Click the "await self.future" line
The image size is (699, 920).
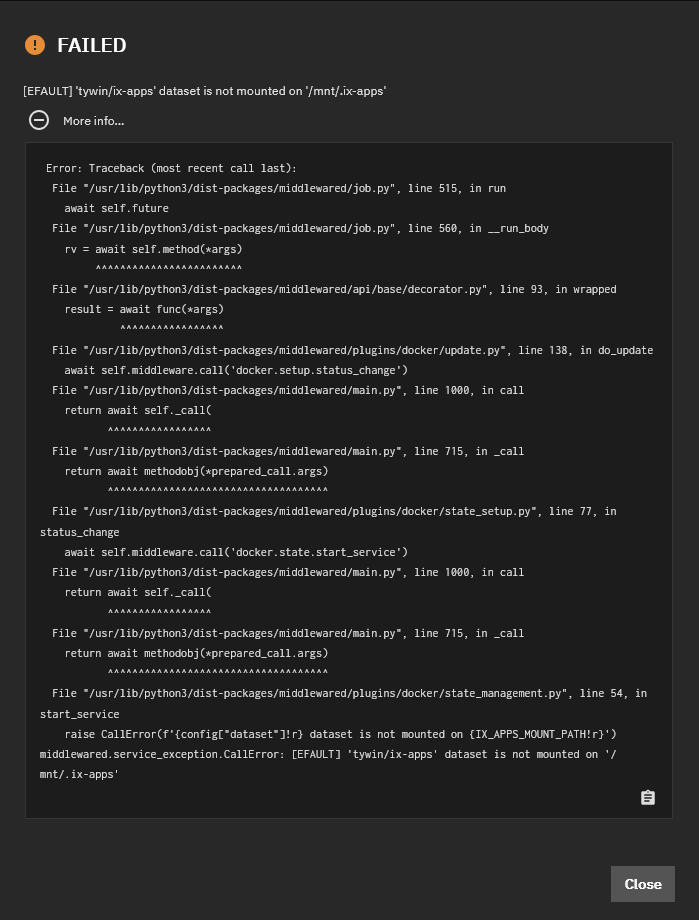(116, 208)
